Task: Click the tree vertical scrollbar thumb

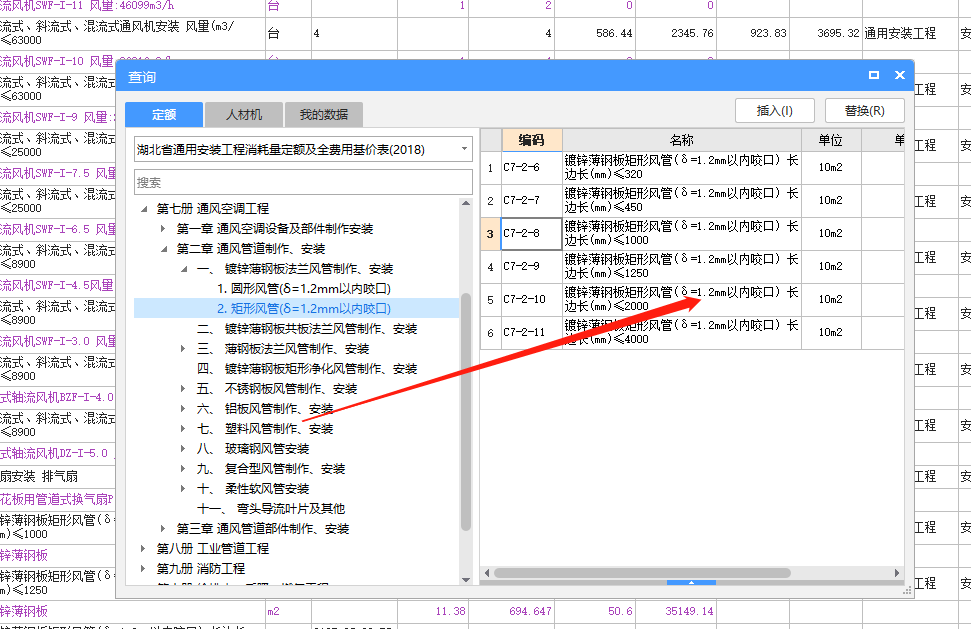Action: pyautogui.click(x=466, y=412)
